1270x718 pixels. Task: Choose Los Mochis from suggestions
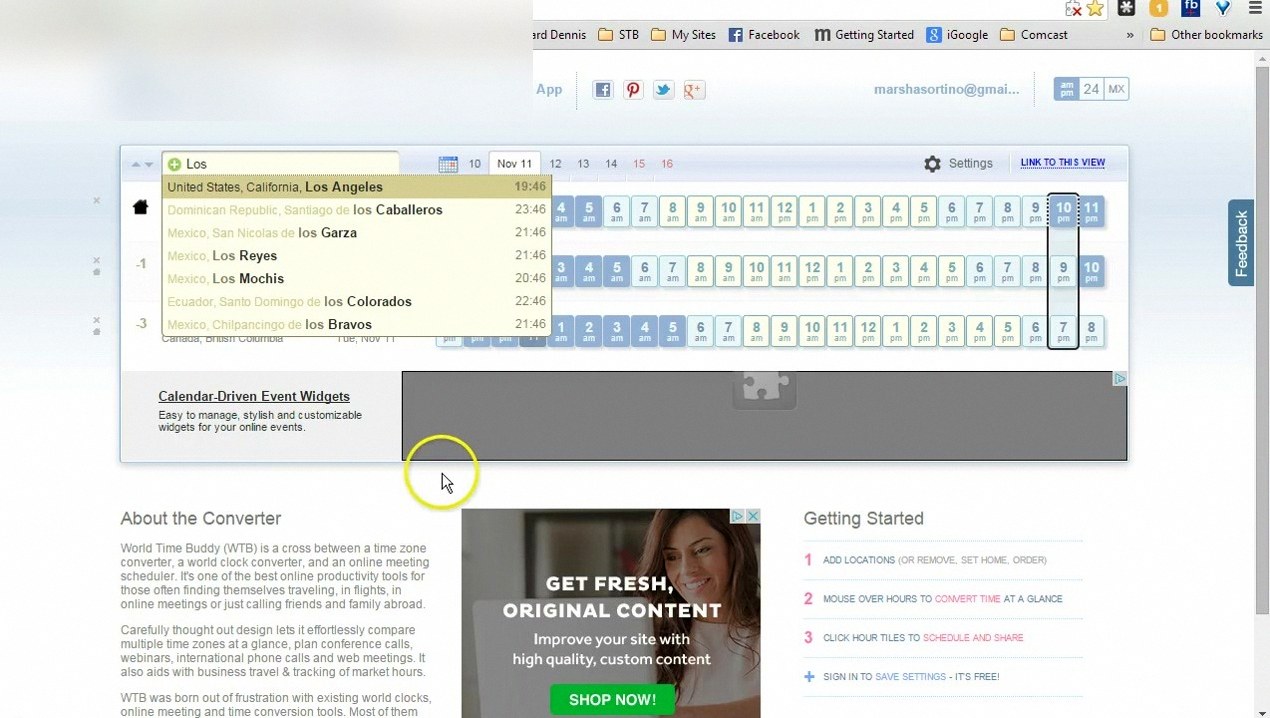[x=356, y=279]
